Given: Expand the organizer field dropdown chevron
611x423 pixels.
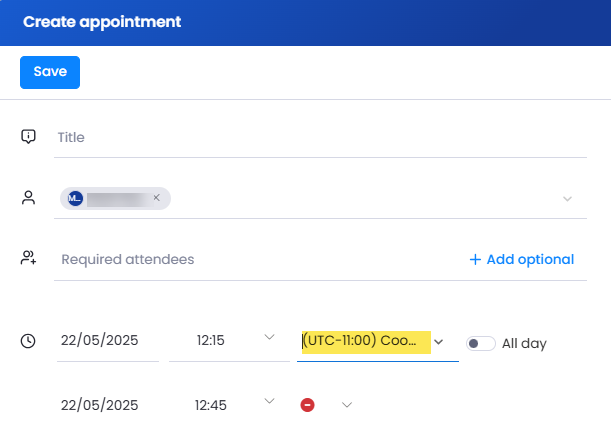Looking at the screenshot, I should click(x=567, y=199).
